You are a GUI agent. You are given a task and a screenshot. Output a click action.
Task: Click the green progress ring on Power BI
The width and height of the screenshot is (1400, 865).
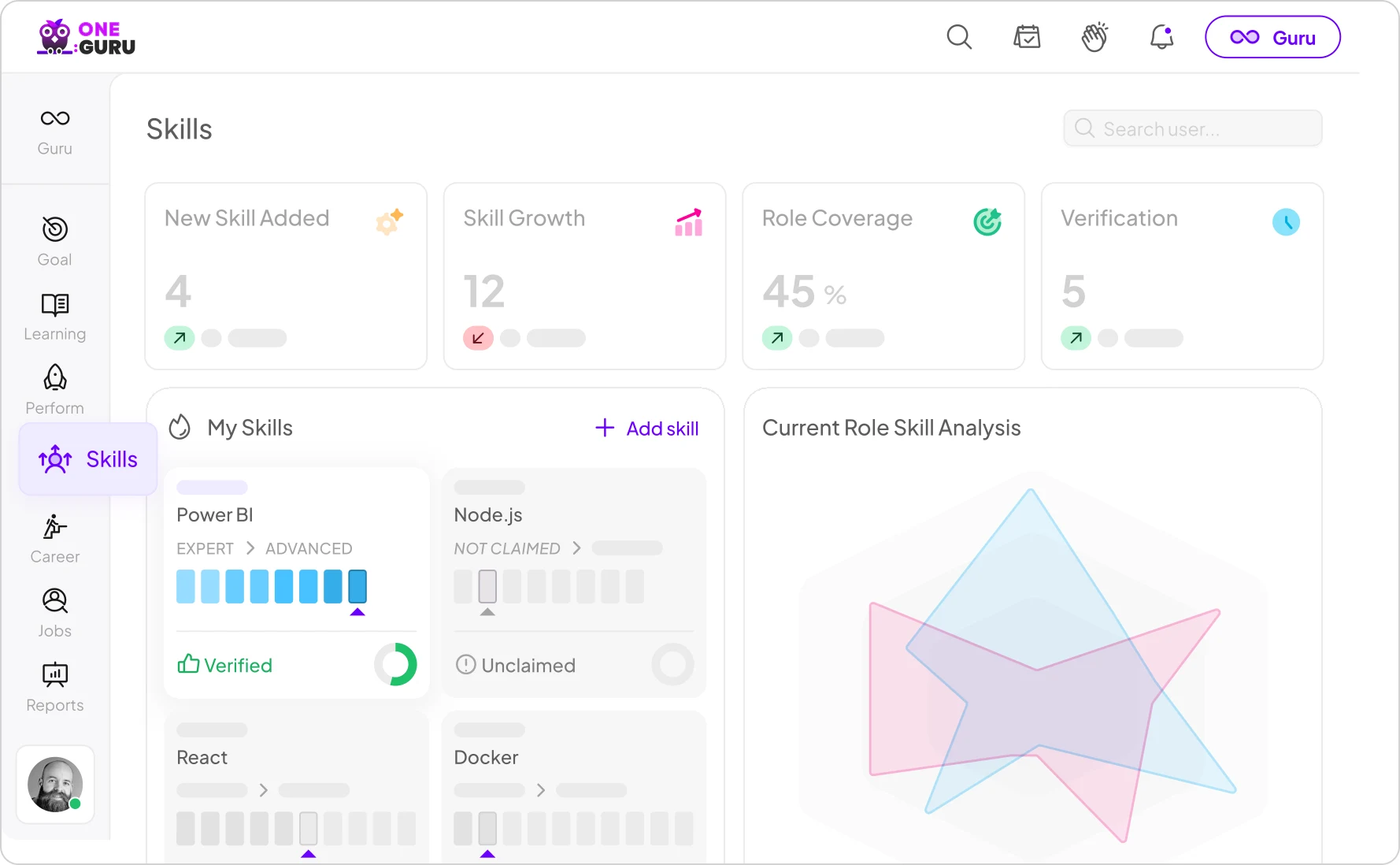click(x=395, y=664)
